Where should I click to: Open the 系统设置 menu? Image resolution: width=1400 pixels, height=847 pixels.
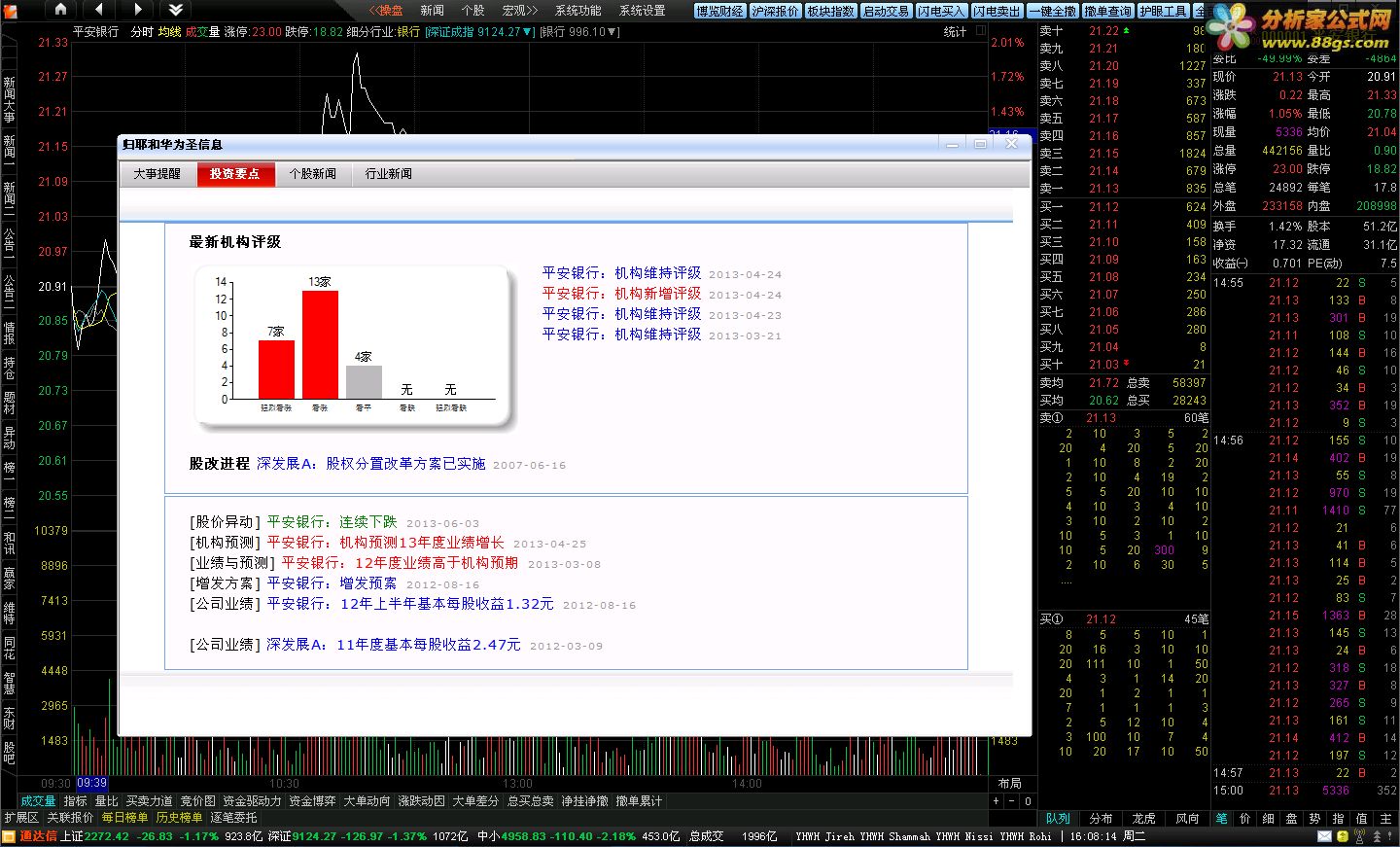(642, 10)
